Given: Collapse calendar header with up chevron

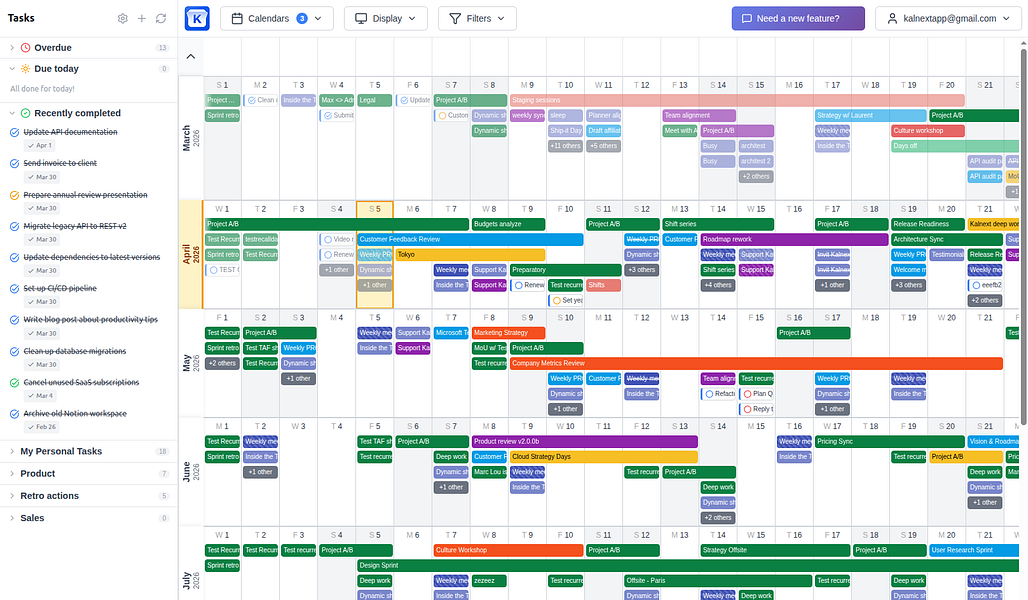Looking at the screenshot, I should [191, 56].
